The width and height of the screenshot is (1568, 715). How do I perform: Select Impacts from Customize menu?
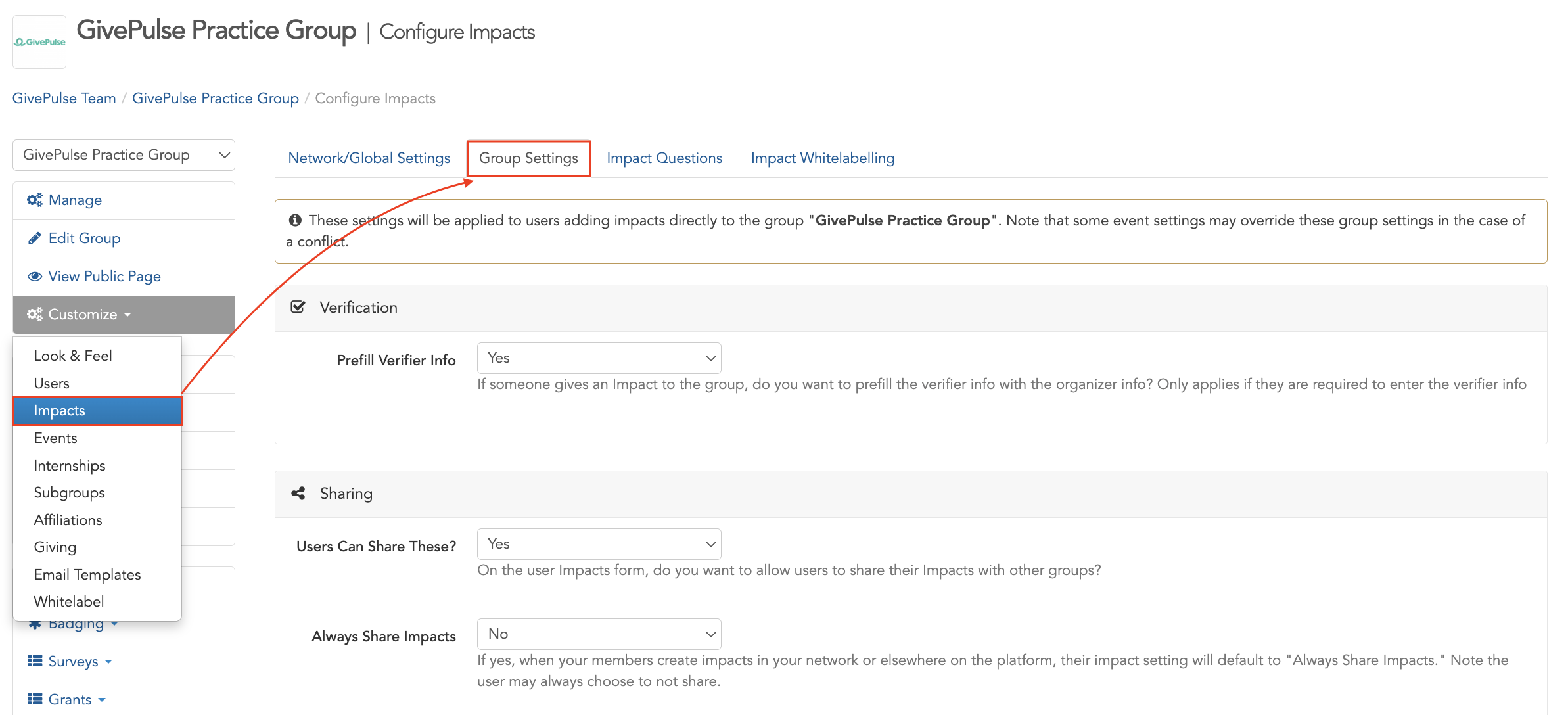pyautogui.click(x=97, y=411)
